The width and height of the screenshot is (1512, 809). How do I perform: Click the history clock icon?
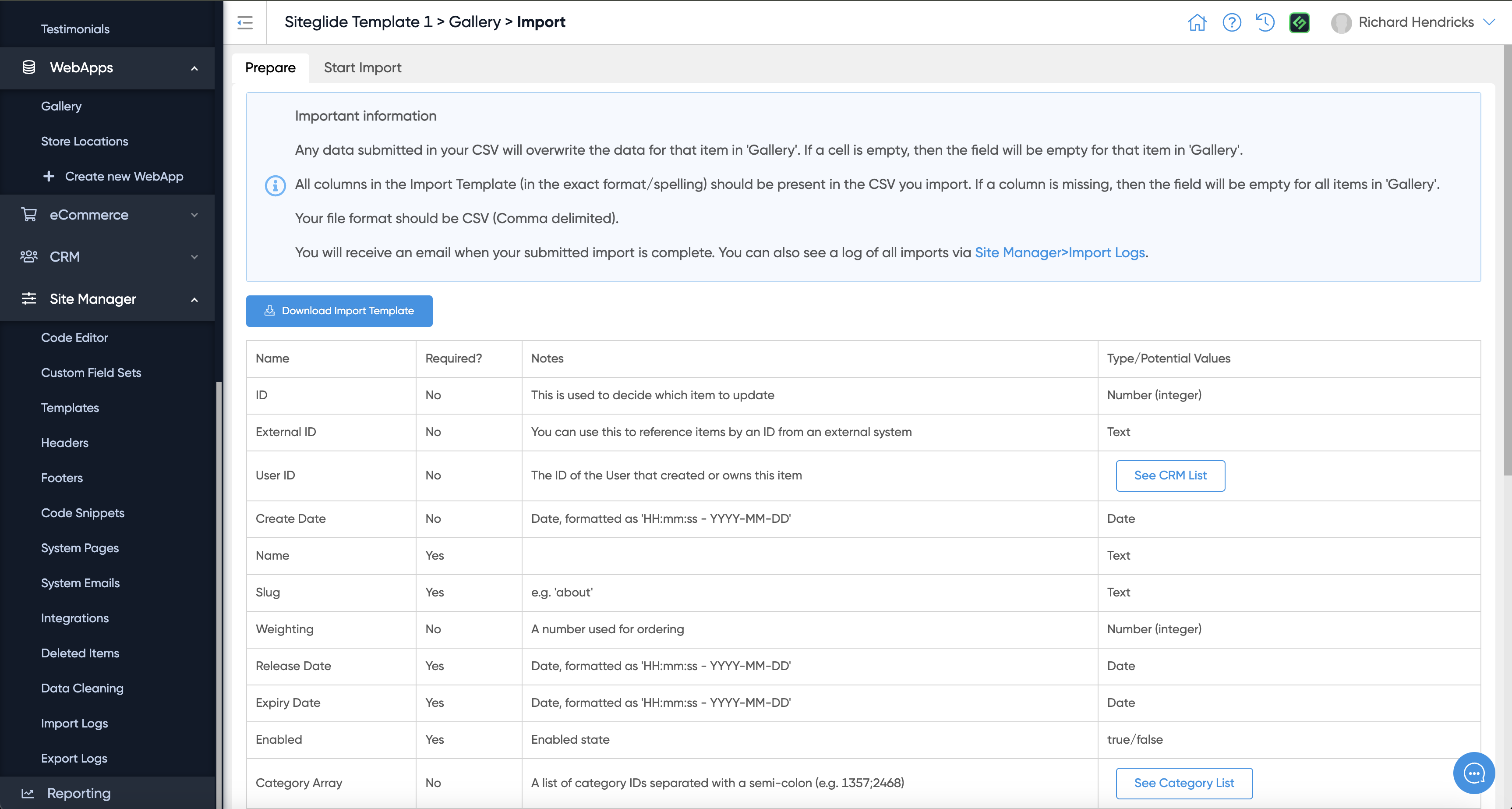[1265, 22]
